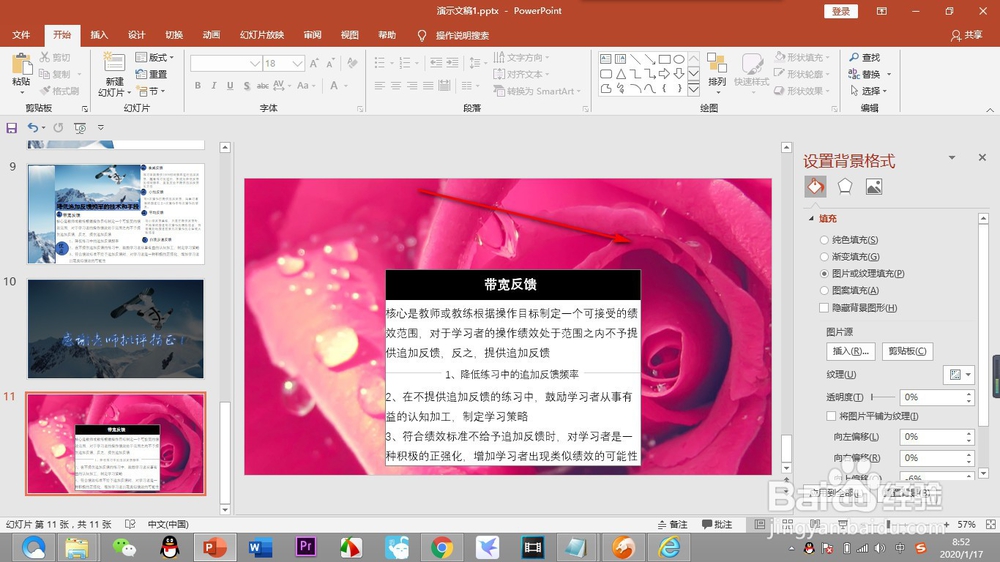Click the Clipboard (剪贴板) picture source button

pos(907,351)
